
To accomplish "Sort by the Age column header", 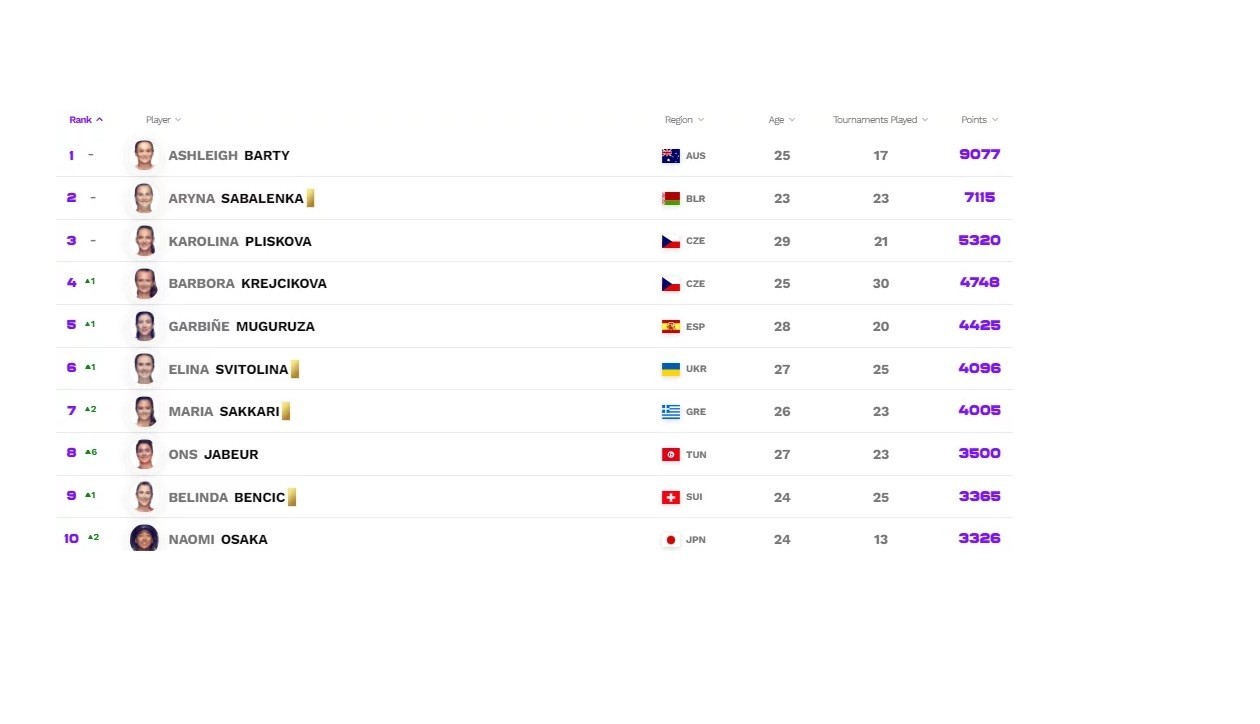I will click(x=781, y=120).
